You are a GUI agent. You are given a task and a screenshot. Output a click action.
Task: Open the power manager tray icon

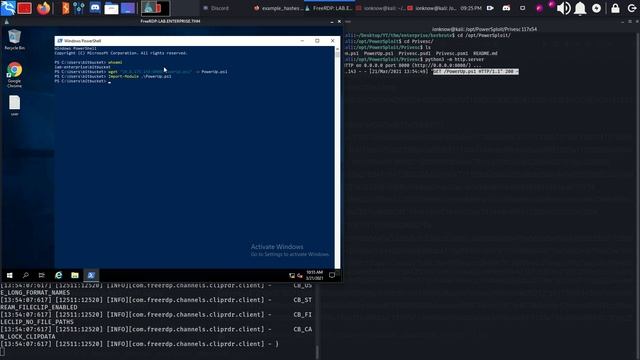tap(596, 8)
